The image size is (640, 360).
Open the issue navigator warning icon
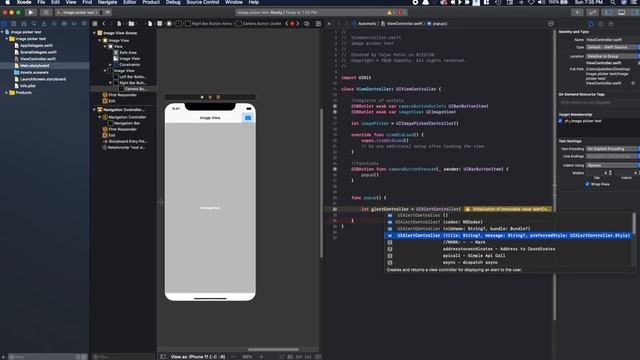[44, 24]
